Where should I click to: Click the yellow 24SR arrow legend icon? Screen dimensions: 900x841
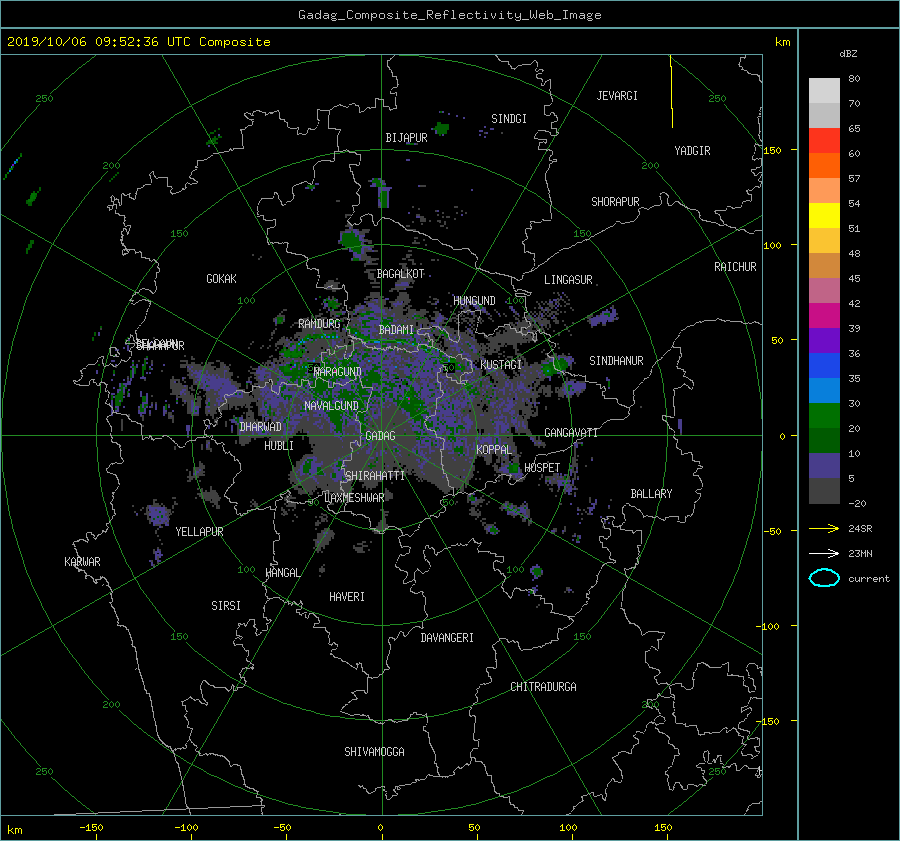point(824,528)
